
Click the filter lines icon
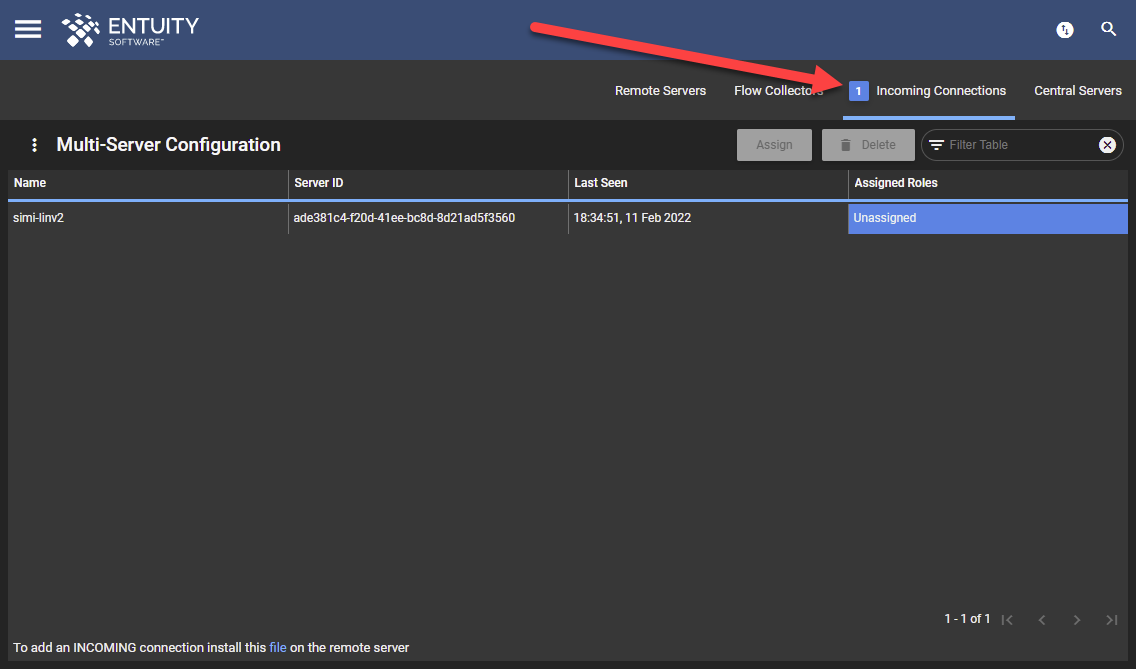pyautogui.click(x=936, y=145)
